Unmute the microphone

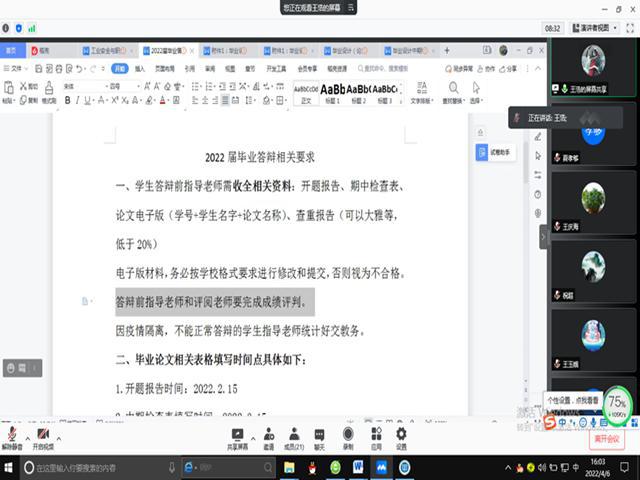tap(14, 438)
